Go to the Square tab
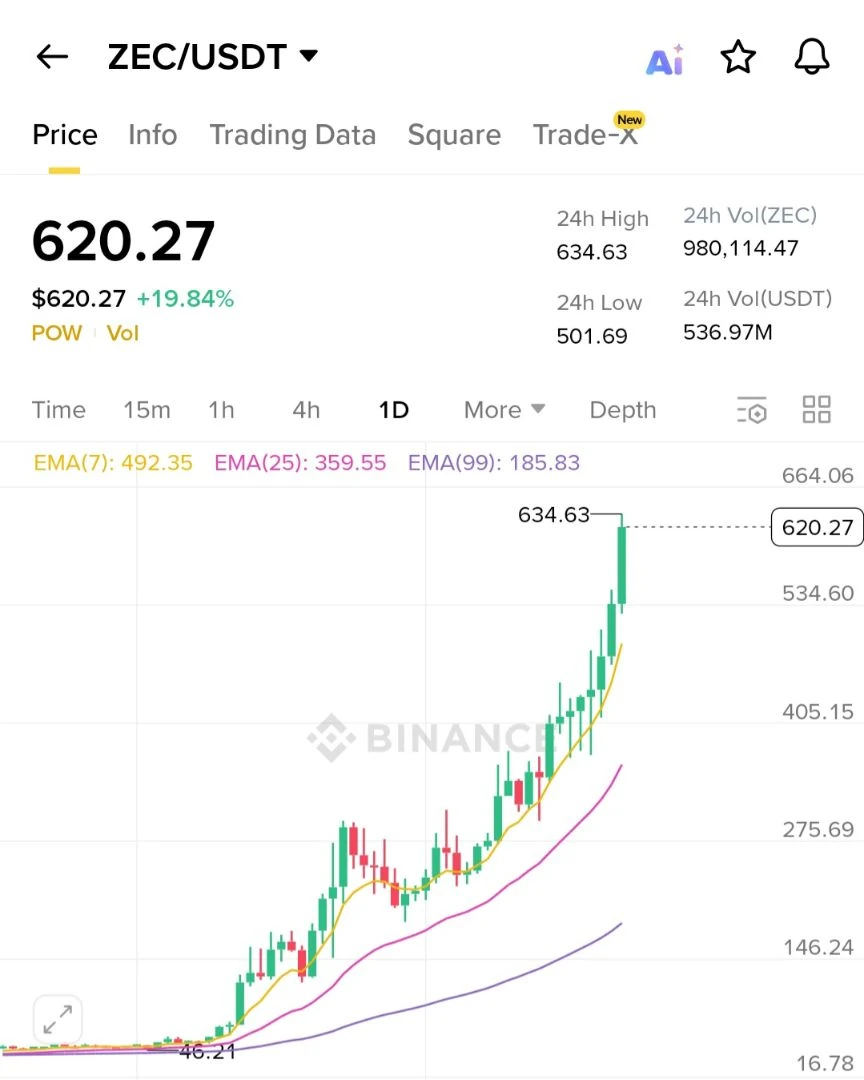The height and width of the screenshot is (1080, 864). click(454, 135)
